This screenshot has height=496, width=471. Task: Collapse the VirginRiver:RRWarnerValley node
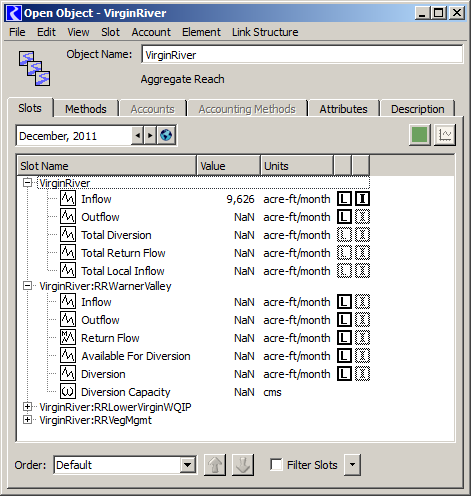(28, 286)
